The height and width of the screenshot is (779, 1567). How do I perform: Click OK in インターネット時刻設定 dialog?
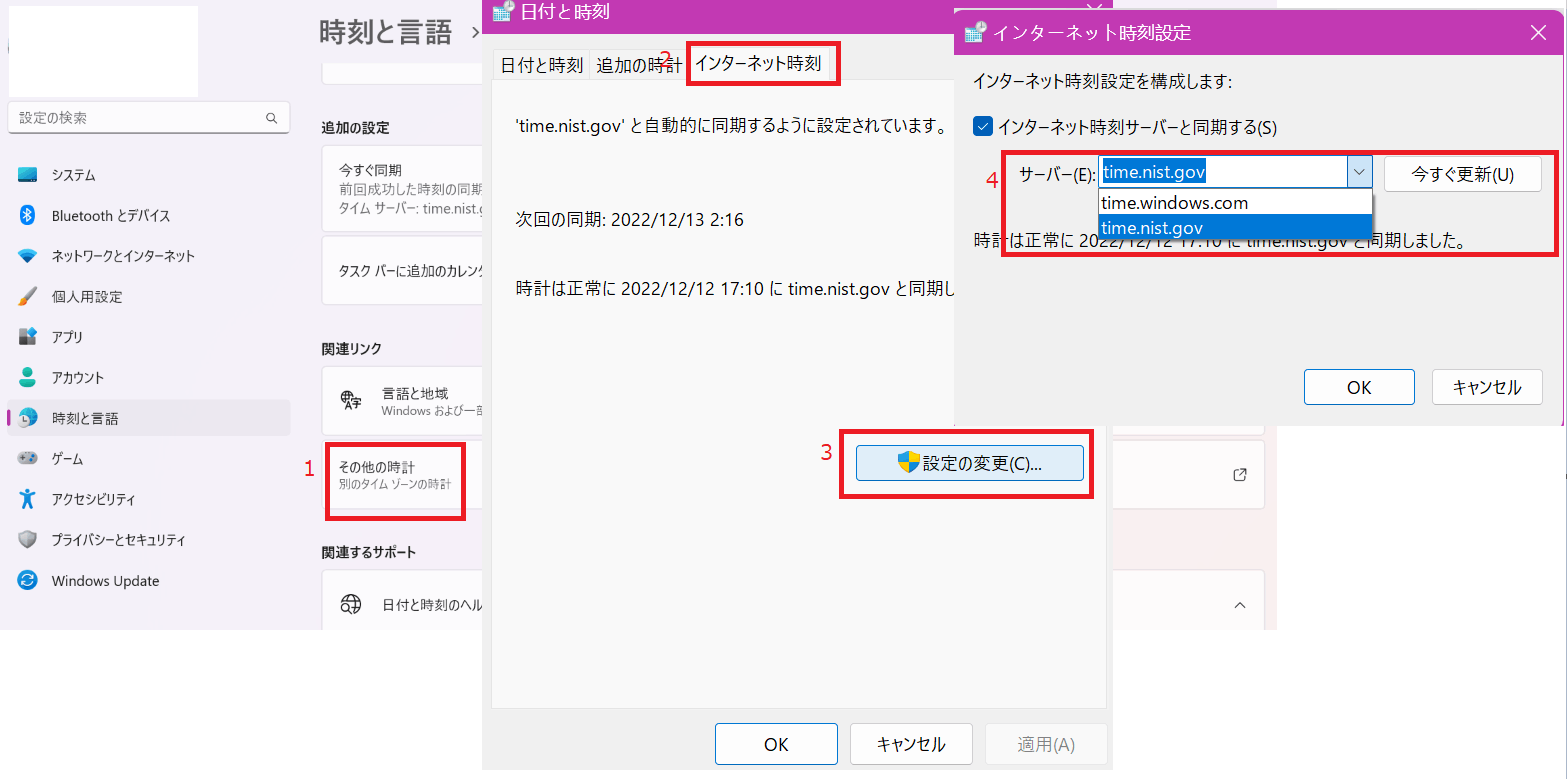(1359, 387)
